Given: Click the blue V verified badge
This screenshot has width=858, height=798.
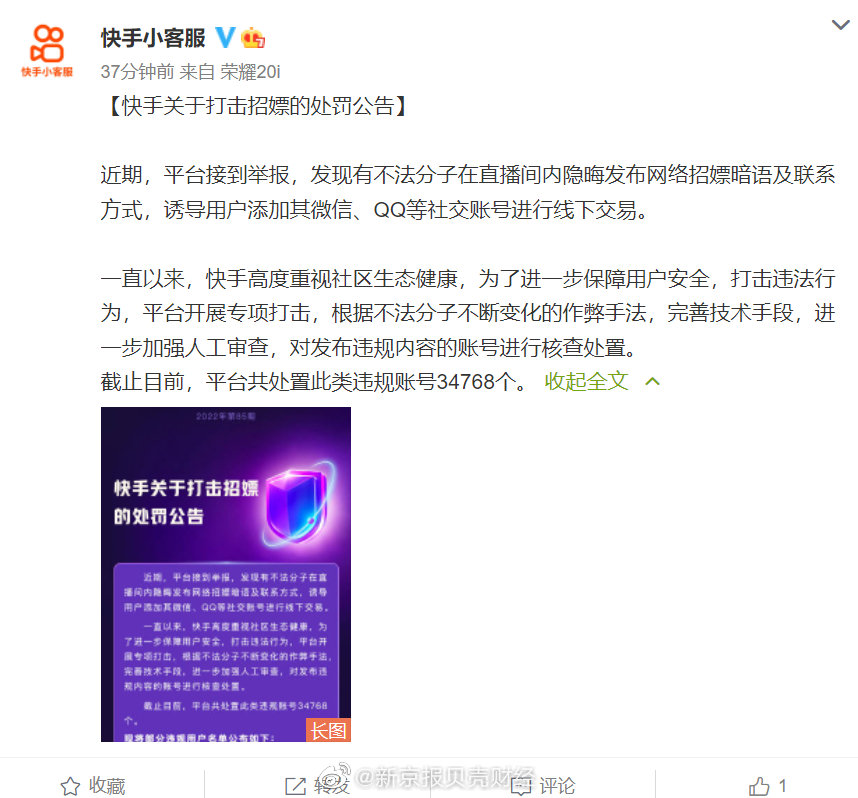Looking at the screenshot, I should 225,37.
